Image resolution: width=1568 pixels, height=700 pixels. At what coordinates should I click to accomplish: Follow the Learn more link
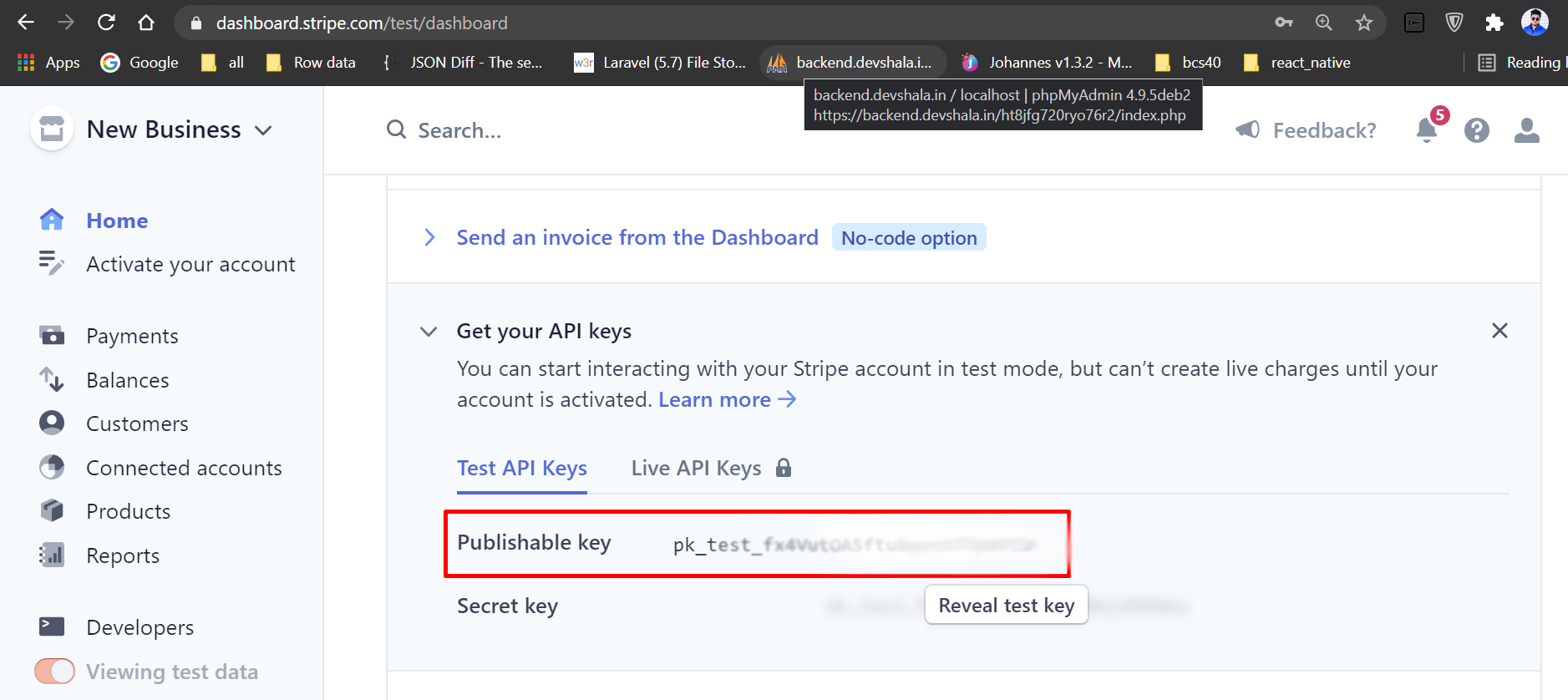(x=728, y=399)
